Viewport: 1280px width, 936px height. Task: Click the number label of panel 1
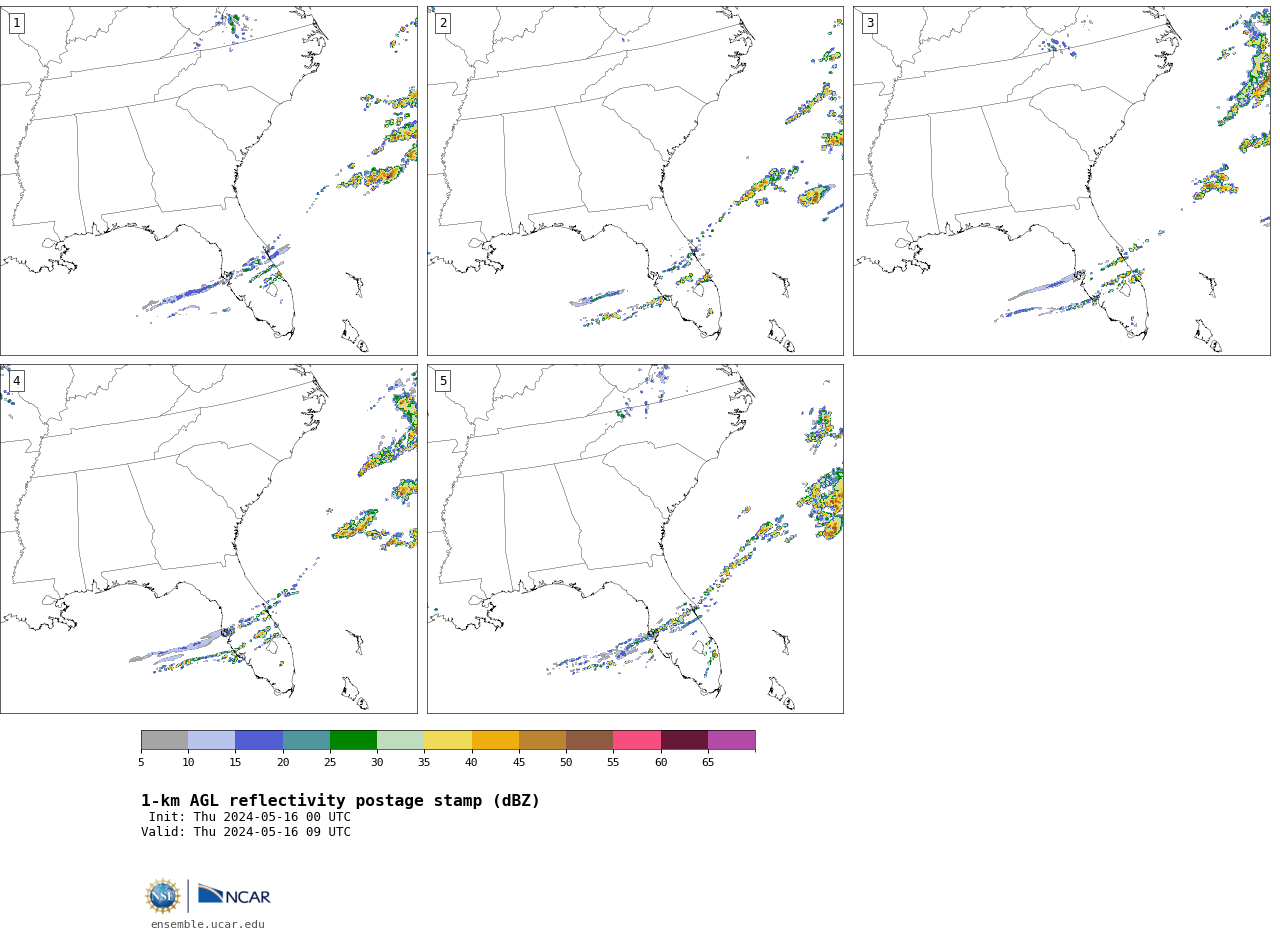[x=16, y=23]
